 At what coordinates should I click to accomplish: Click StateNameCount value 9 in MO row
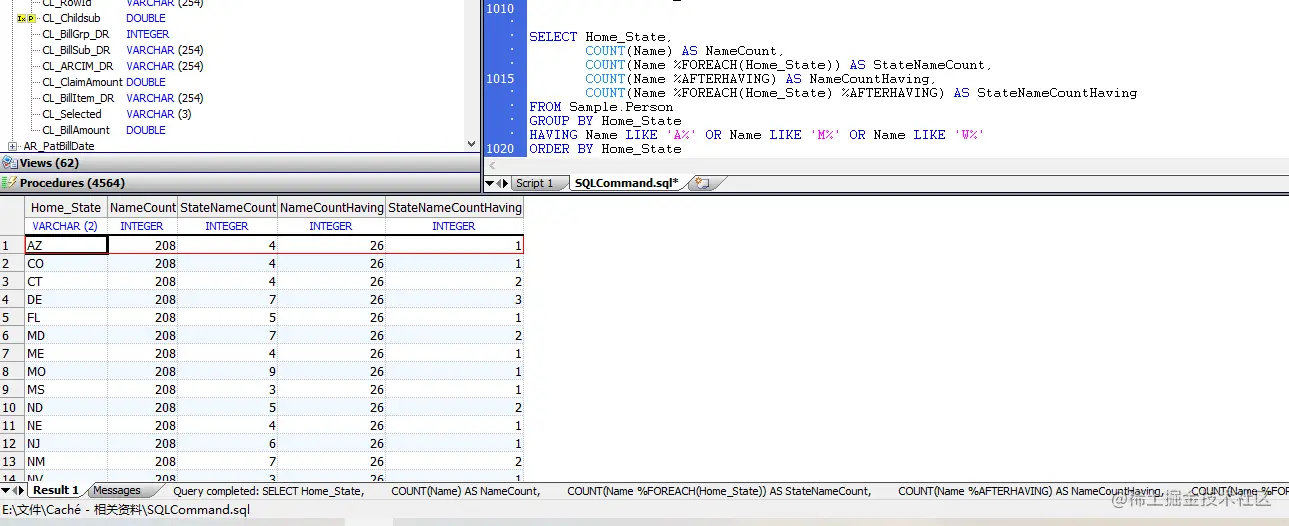pyautogui.click(x=227, y=371)
